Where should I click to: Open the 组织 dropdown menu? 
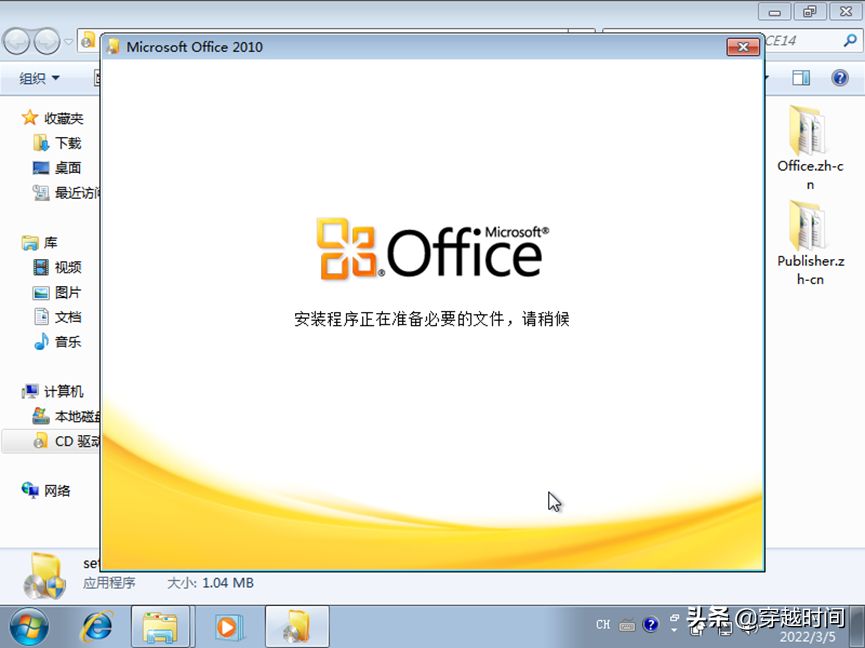39,78
